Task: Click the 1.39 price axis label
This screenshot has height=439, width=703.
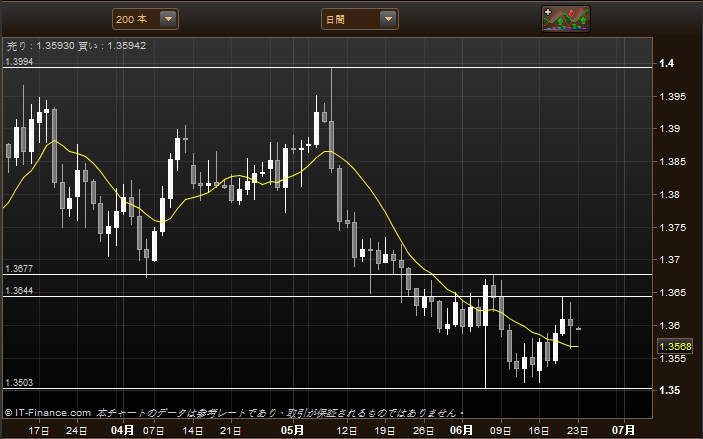Action: point(670,129)
